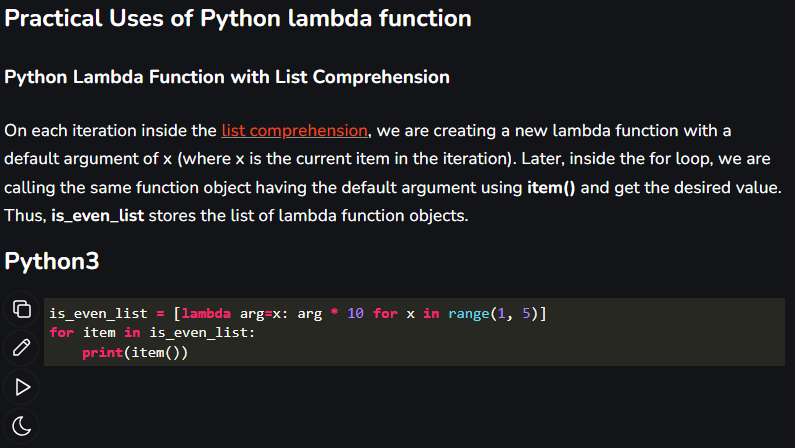Viewport: 795px width, 448px height.
Task: Click the number 10 in the code
Action: pos(355,314)
